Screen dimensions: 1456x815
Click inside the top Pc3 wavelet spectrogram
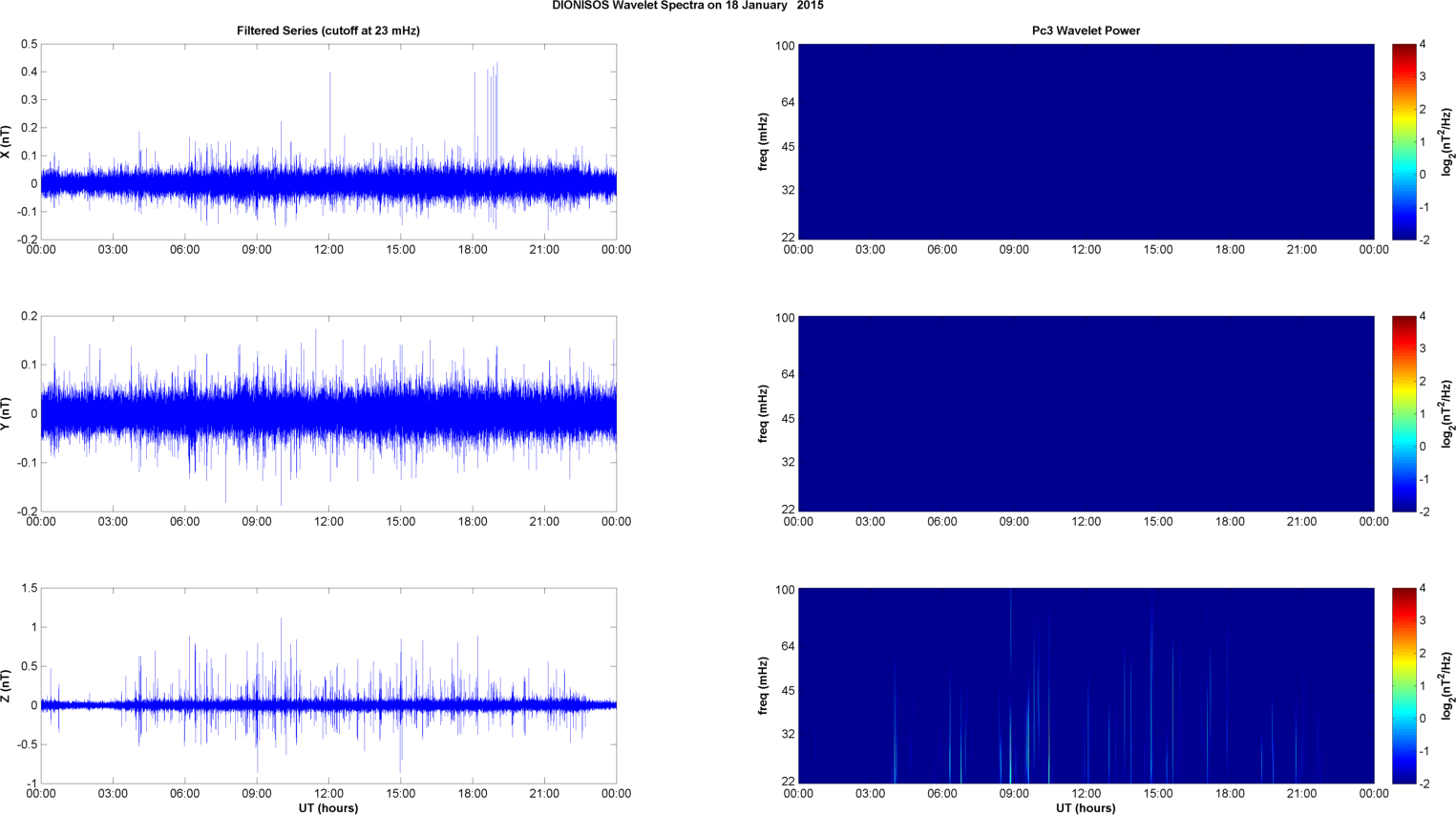[1086, 142]
